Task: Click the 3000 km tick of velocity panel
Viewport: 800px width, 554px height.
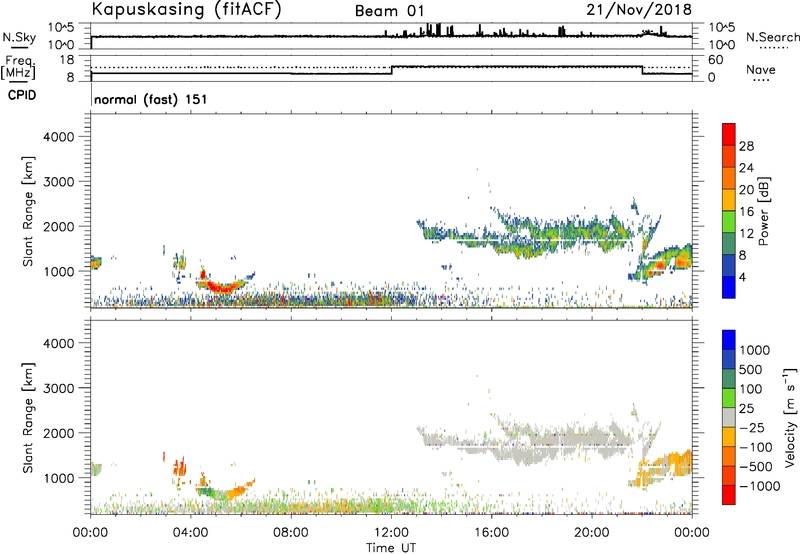Action: click(x=59, y=388)
